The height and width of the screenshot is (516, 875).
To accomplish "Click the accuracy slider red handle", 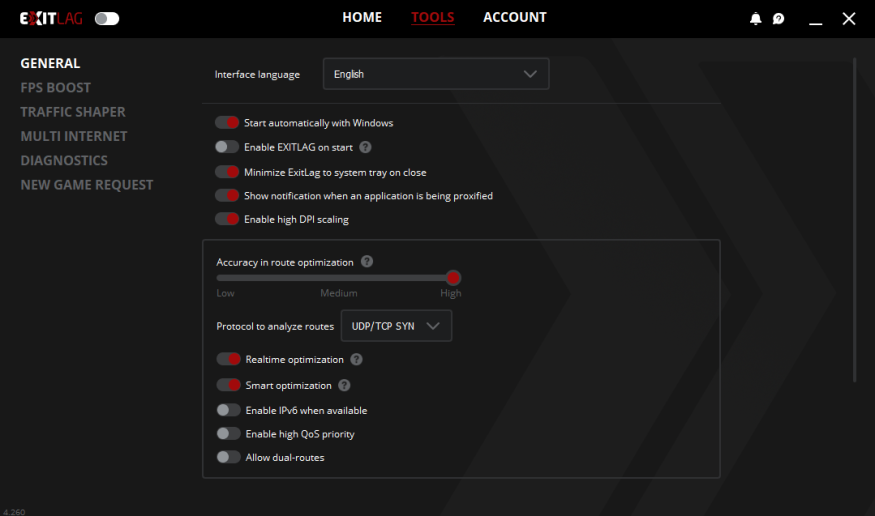I will tap(453, 278).
